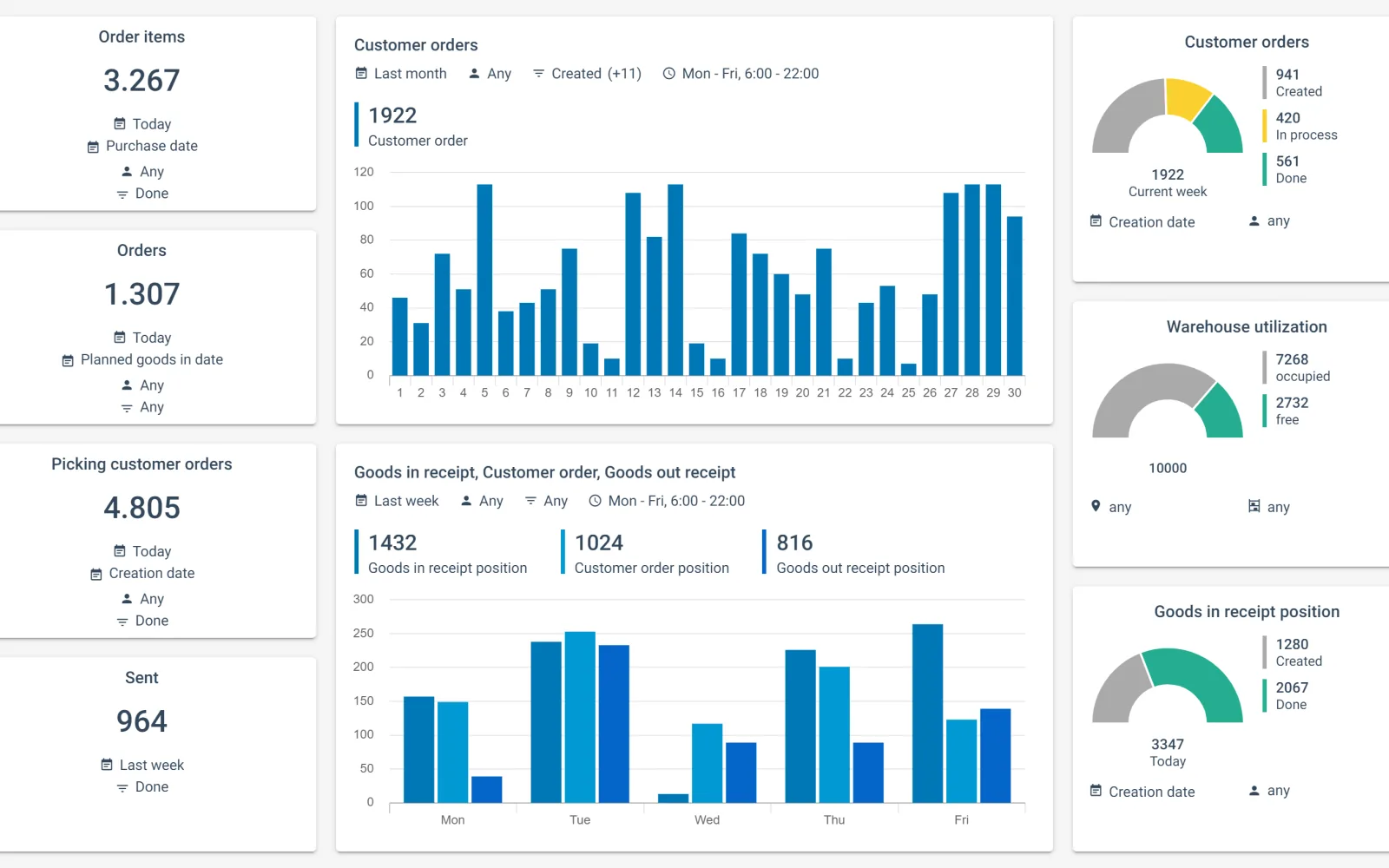This screenshot has width=1389, height=868.
Task: Open the Created (+11) status filter
Action: [x=587, y=74]
